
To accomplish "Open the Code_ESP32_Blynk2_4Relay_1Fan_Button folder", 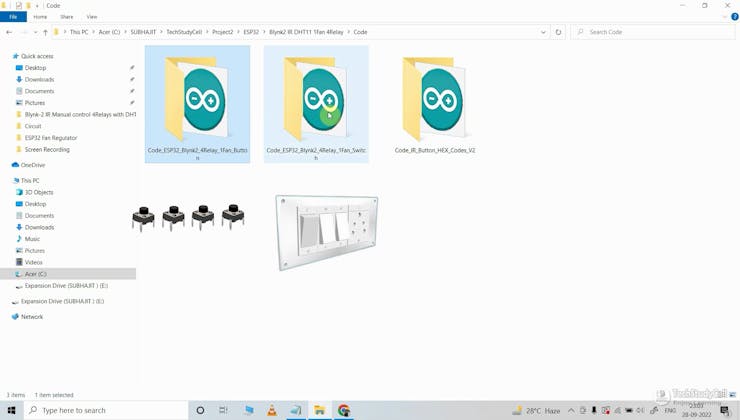I will pyautogui.click(x=197, y=104).
